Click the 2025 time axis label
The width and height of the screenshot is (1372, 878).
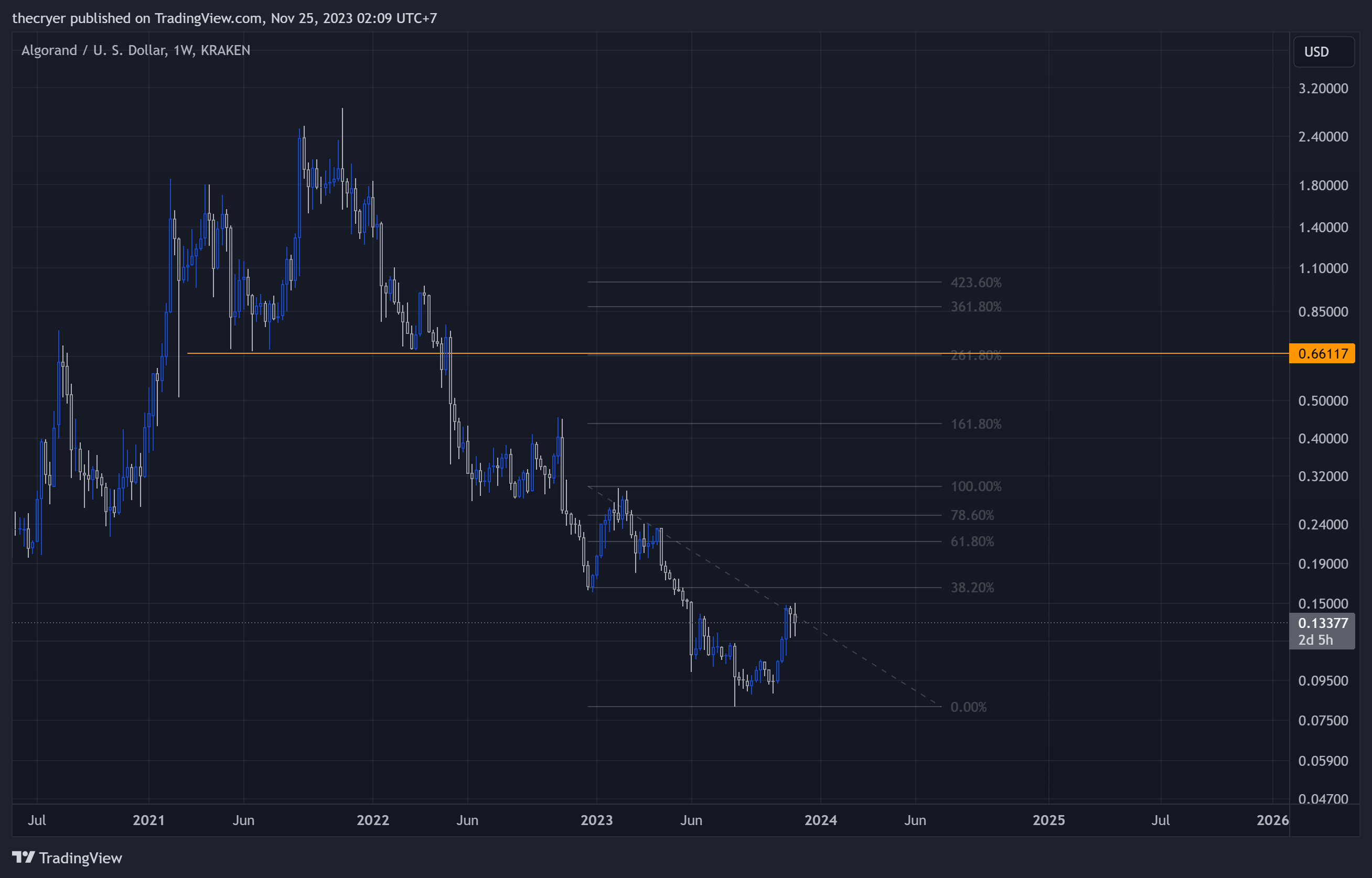click(x=1048, y=820)
